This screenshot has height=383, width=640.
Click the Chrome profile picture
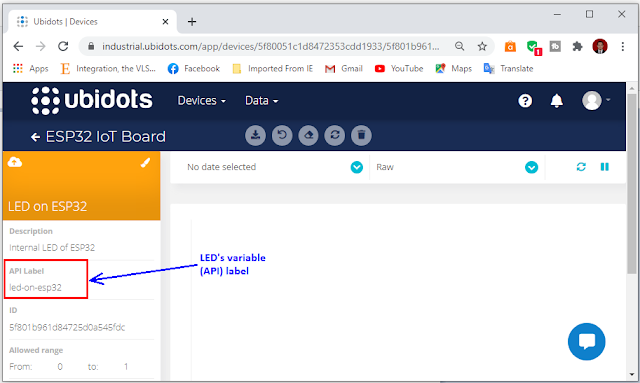600,47
